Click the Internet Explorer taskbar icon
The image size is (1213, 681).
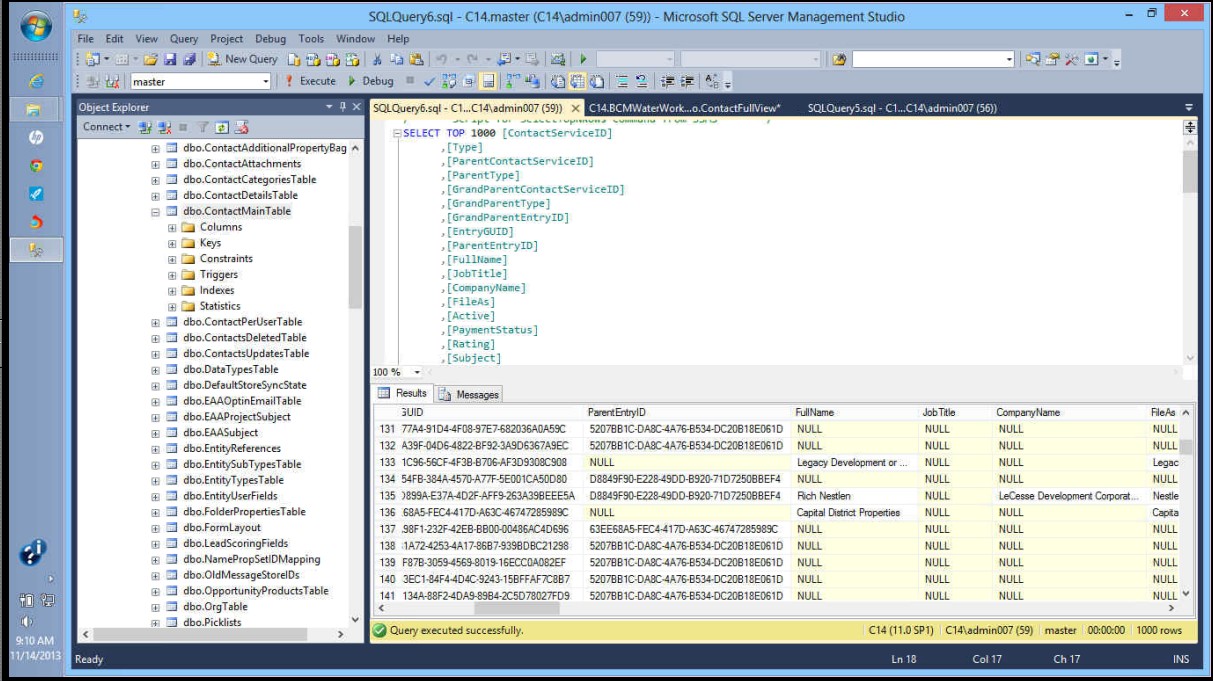(x=36, y=81)
